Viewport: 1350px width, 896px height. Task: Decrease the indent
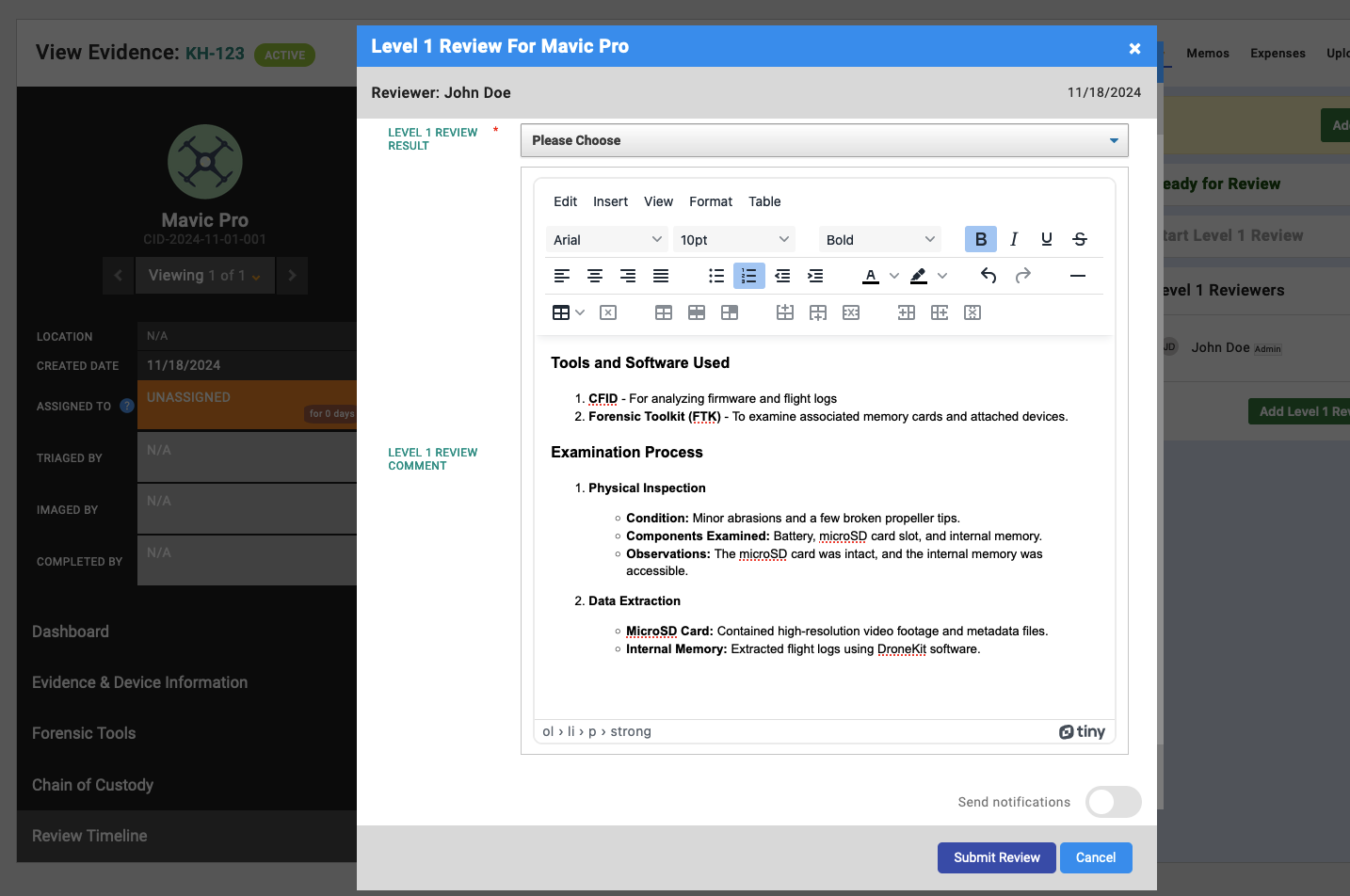pyautogui.click(x=782, y=276)
